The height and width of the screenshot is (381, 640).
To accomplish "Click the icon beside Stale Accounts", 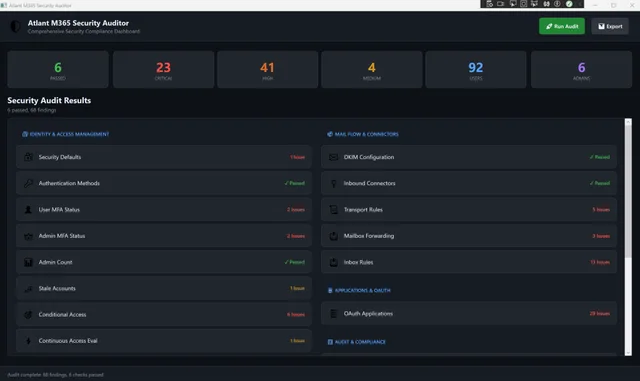I will 28,289.
